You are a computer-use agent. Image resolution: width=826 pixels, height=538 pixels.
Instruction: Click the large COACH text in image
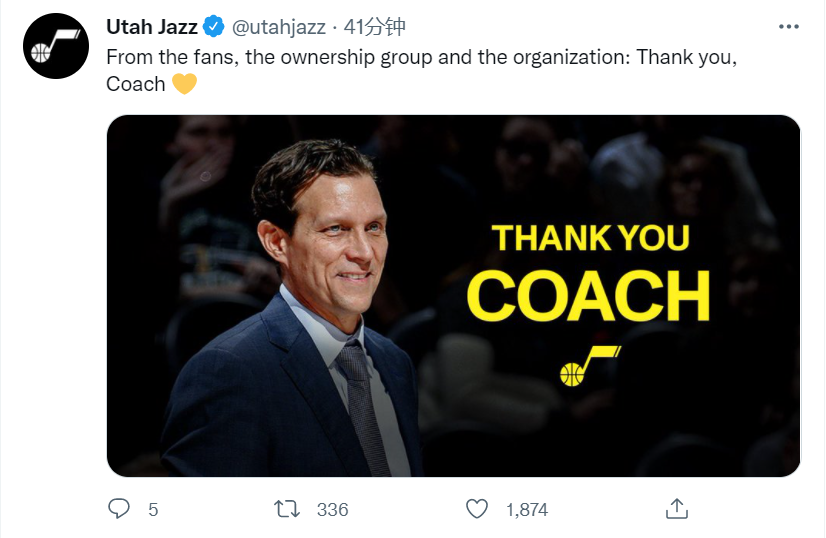point(588,295)
